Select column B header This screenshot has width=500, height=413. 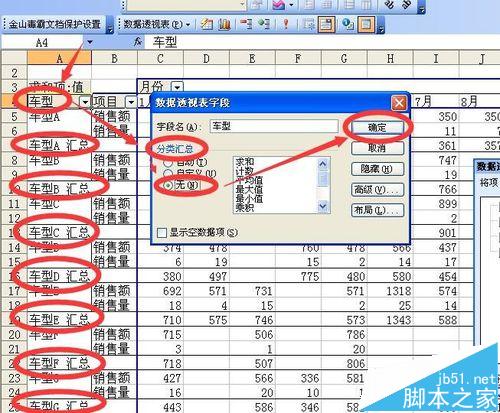pos(114,58)
